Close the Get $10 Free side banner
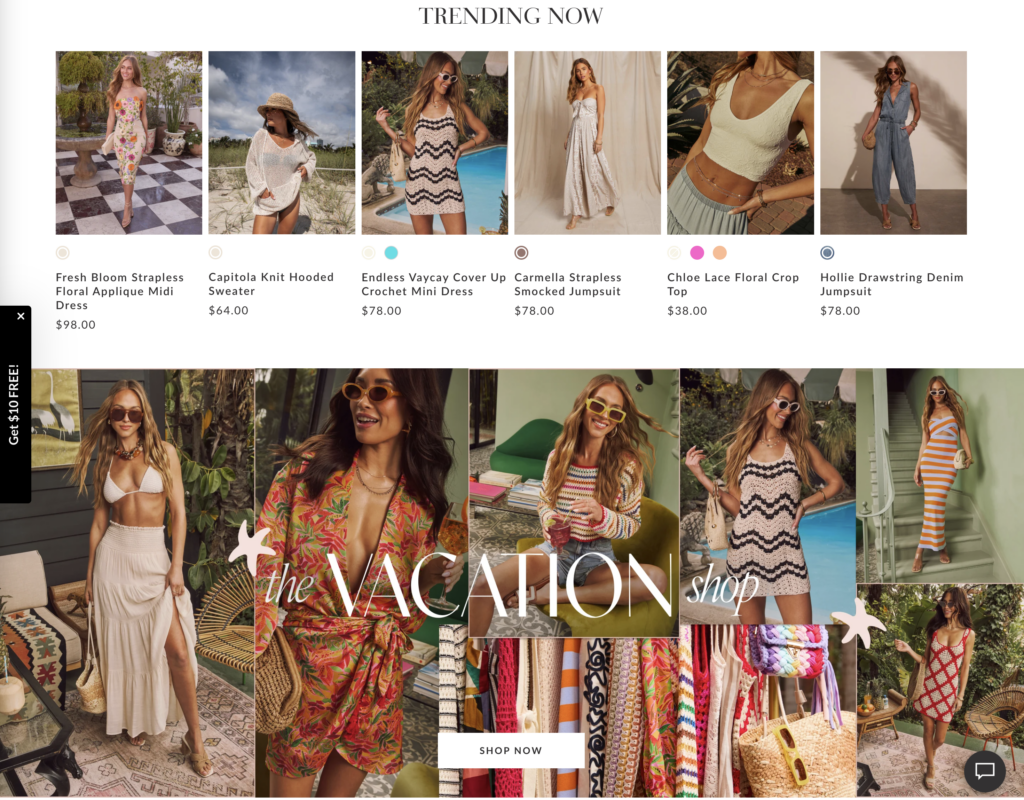This screenshot has width=1024, height=800. pos(21,316)
